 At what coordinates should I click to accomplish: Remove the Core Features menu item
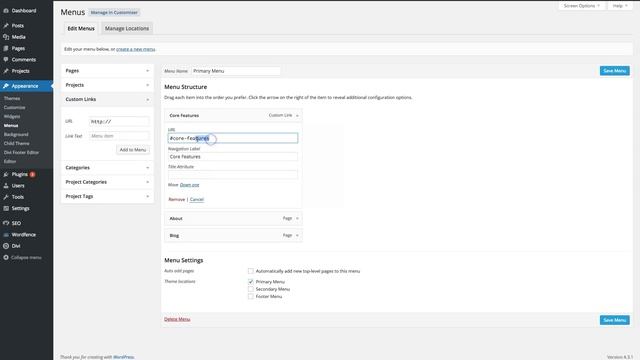click(177, 199)
